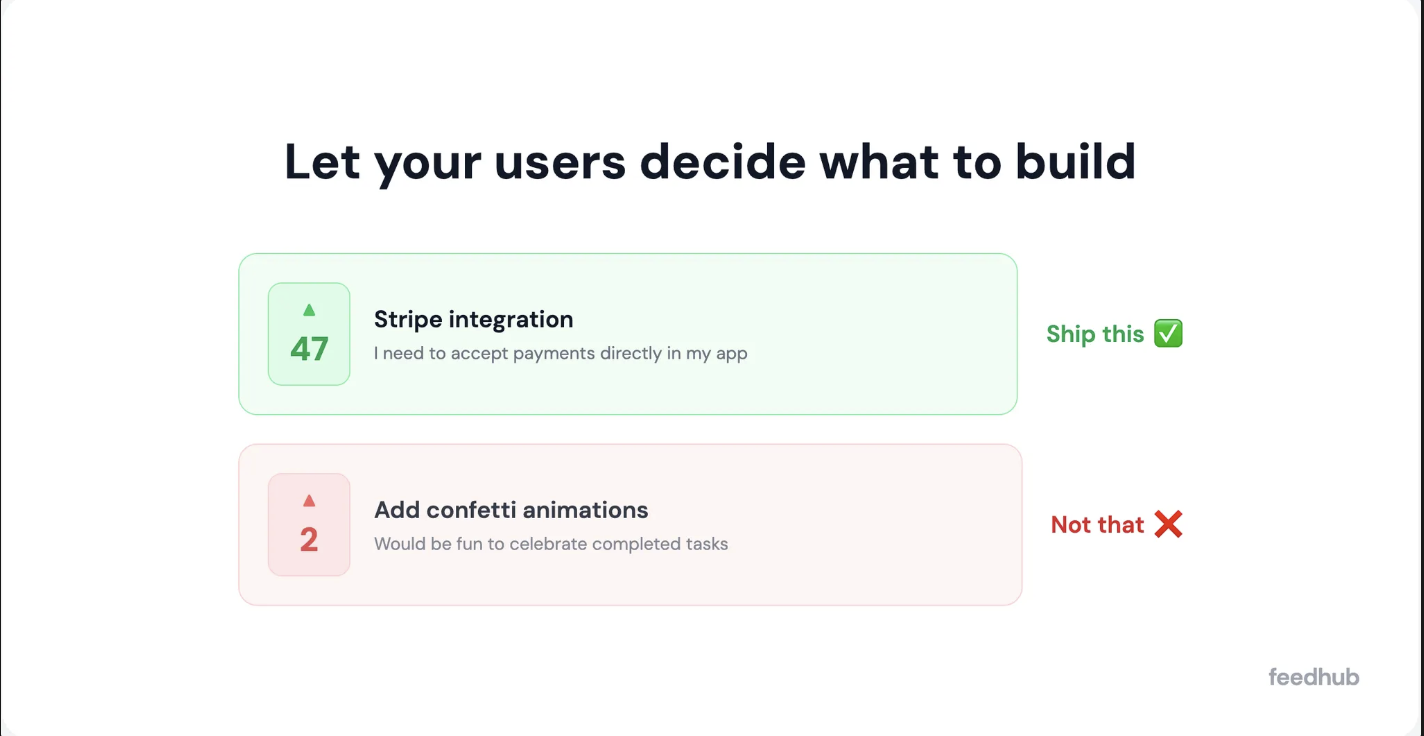The image size is (1424, 736).
Task: Click the payments description under Stripe integration
Action: click(x=561, y=353)
